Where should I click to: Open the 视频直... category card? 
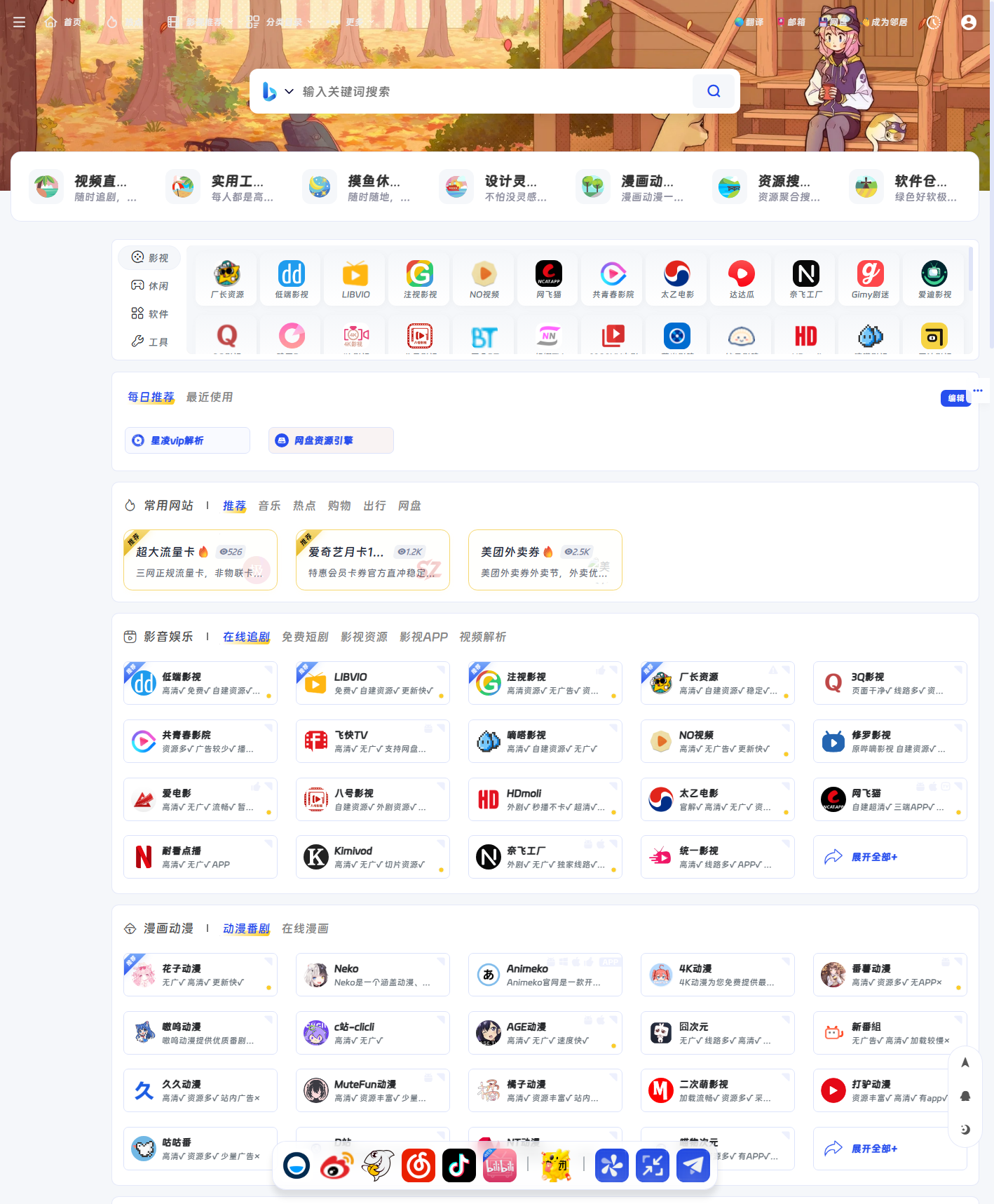tap(85, 187)
